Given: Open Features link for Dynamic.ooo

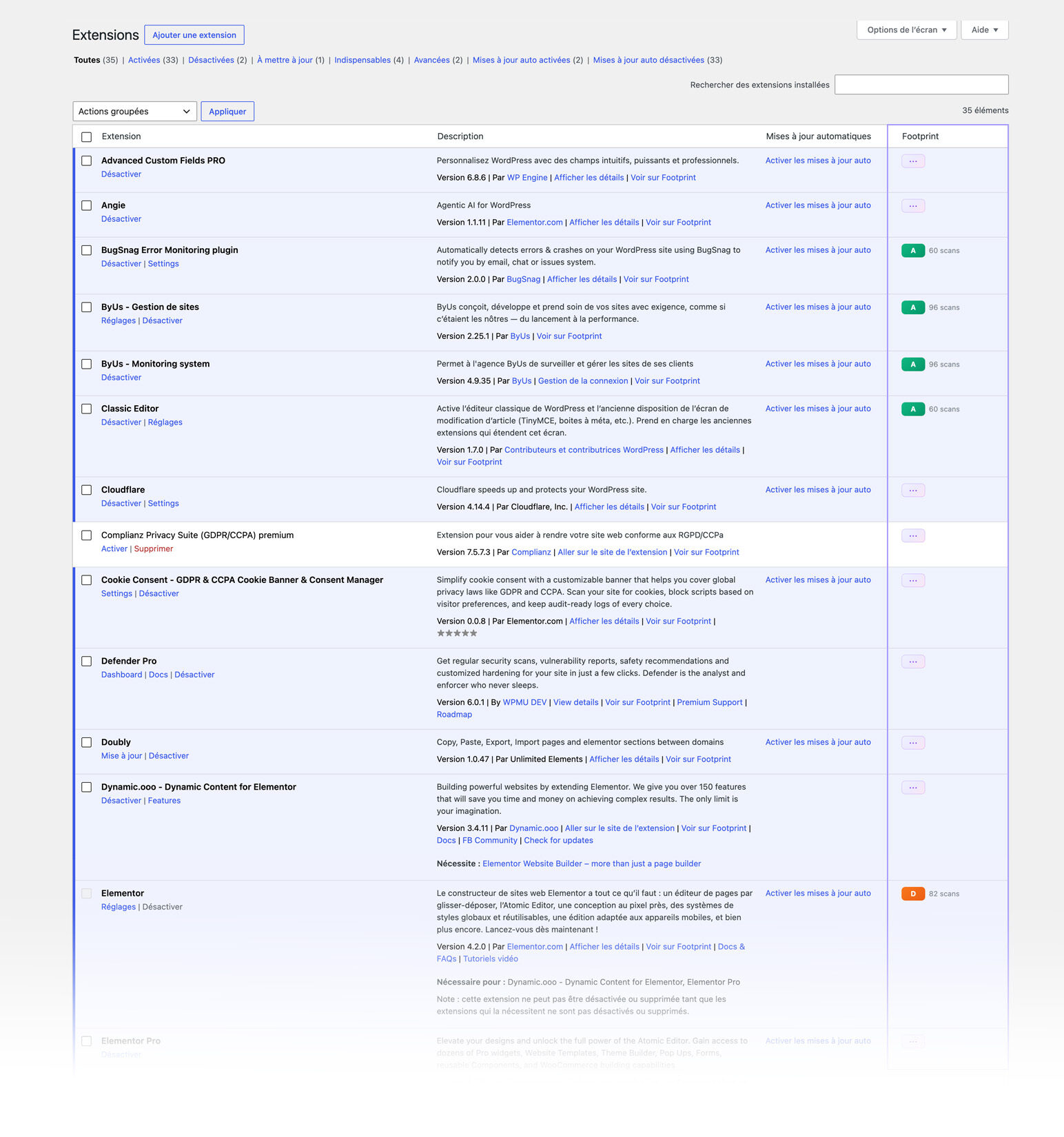Looking at the screenshot, I should click(164, 801).
